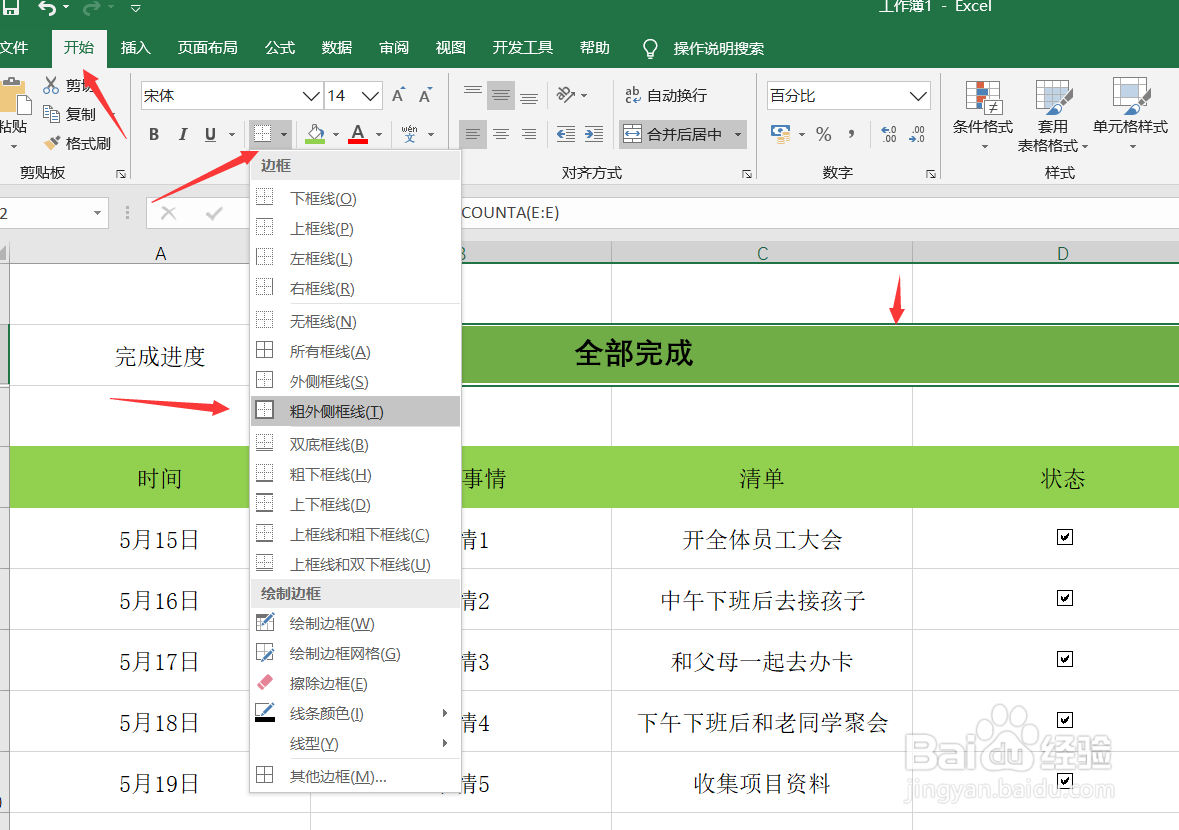Toggle the checkbox next to 中午下班后去接孩子
This screenshot has width=1179, height=830.
(x=1064, y=598)
